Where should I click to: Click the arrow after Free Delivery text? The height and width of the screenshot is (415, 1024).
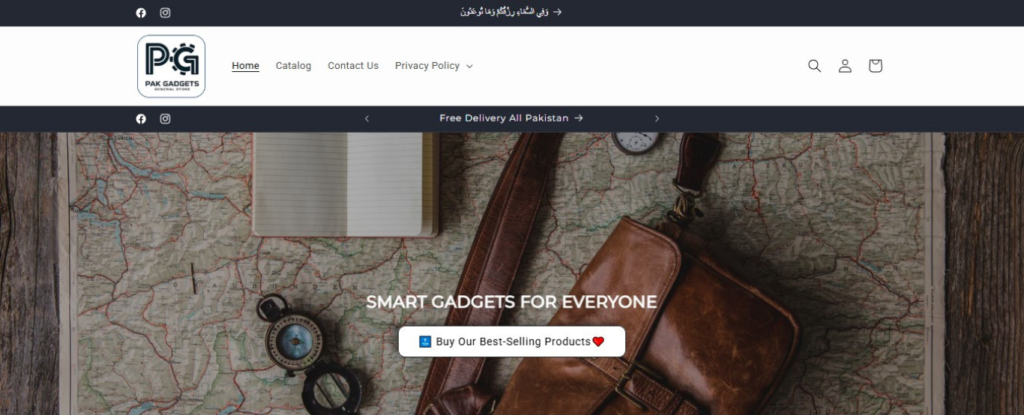(x=579, y=118)
